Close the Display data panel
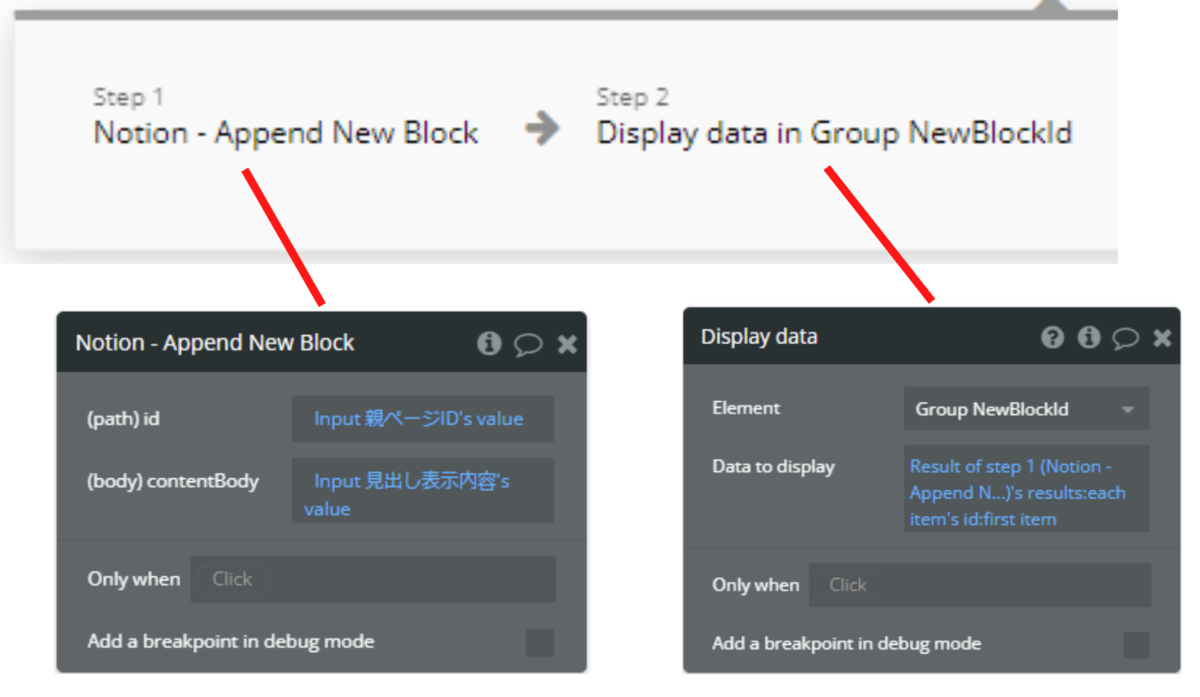 [x=1162, y=338]
